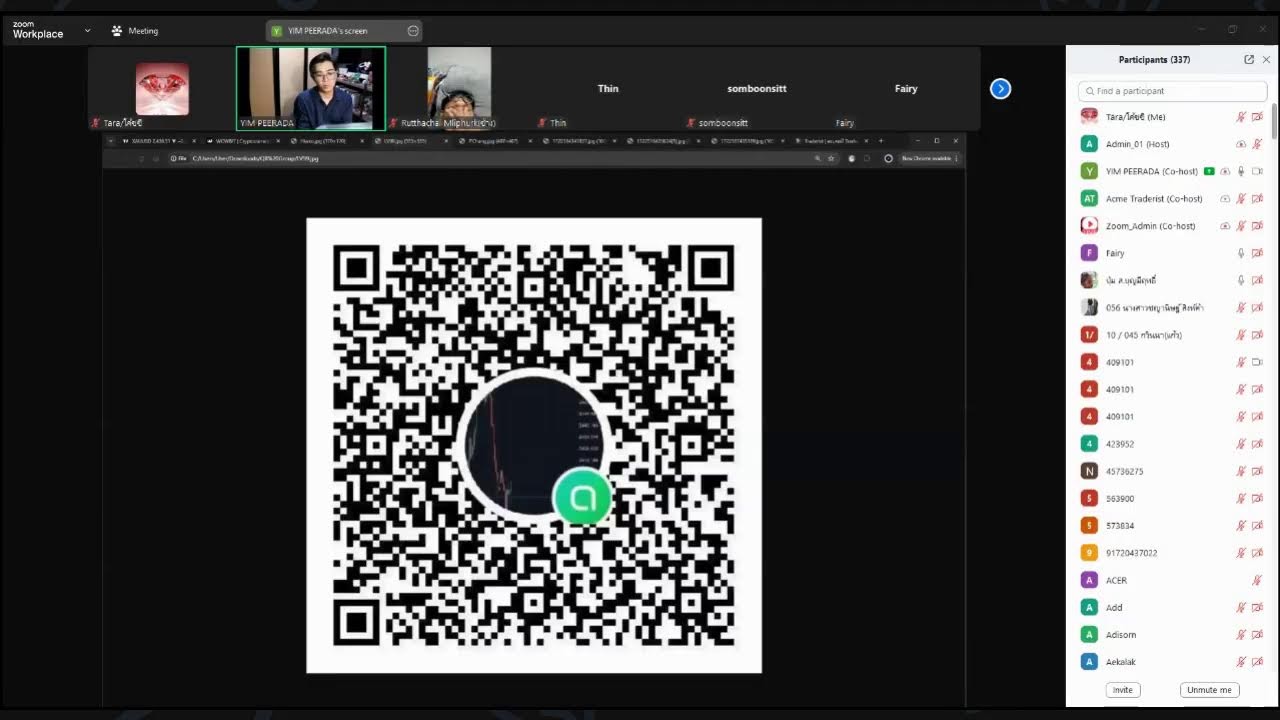Click the camera-off icon for Zoom_Admin
Viewport: 1280px width, 720px height.
pyautogui.click(x=1257, y=226)
